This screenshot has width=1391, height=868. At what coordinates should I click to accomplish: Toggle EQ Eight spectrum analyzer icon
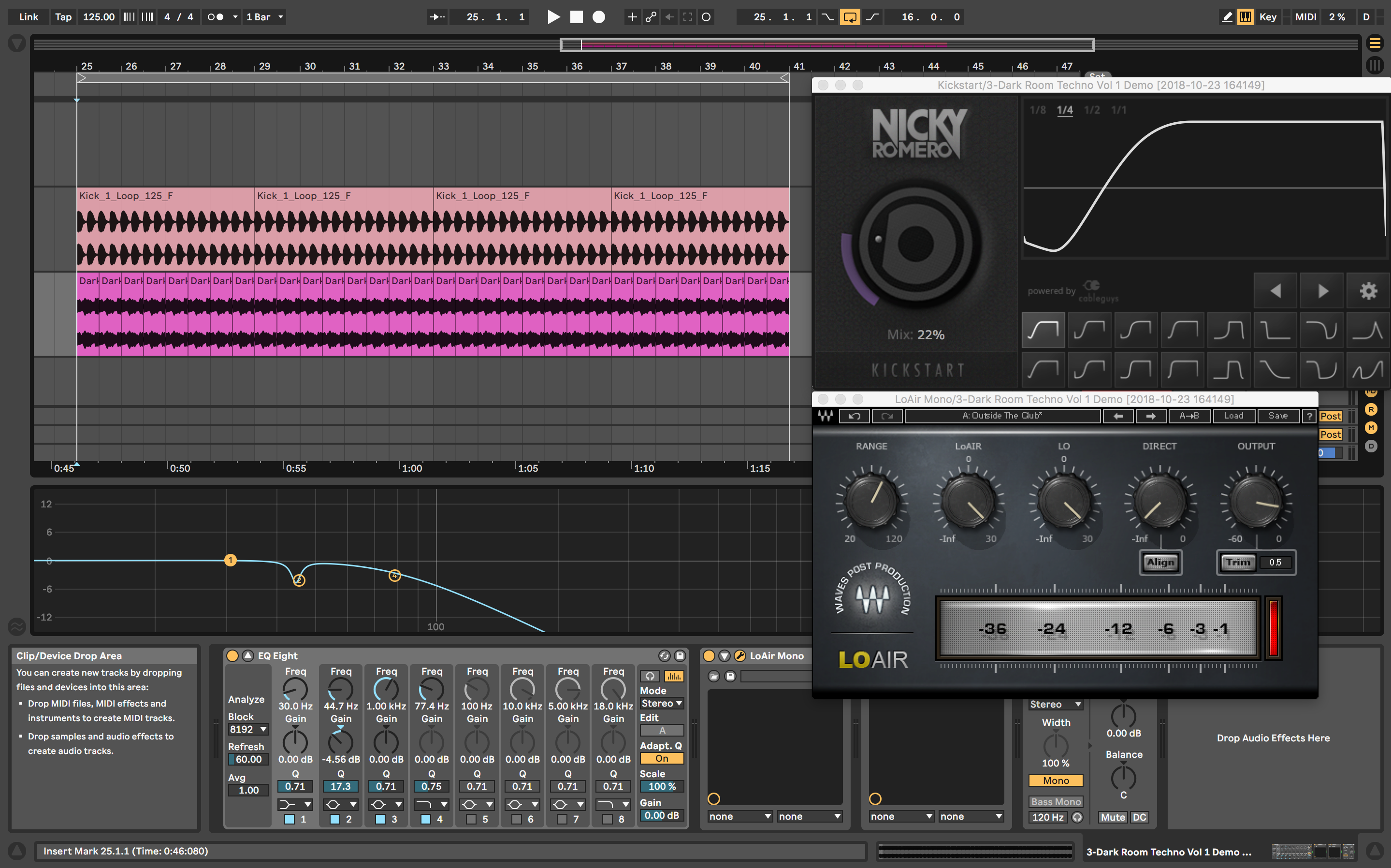pos(674,676)
